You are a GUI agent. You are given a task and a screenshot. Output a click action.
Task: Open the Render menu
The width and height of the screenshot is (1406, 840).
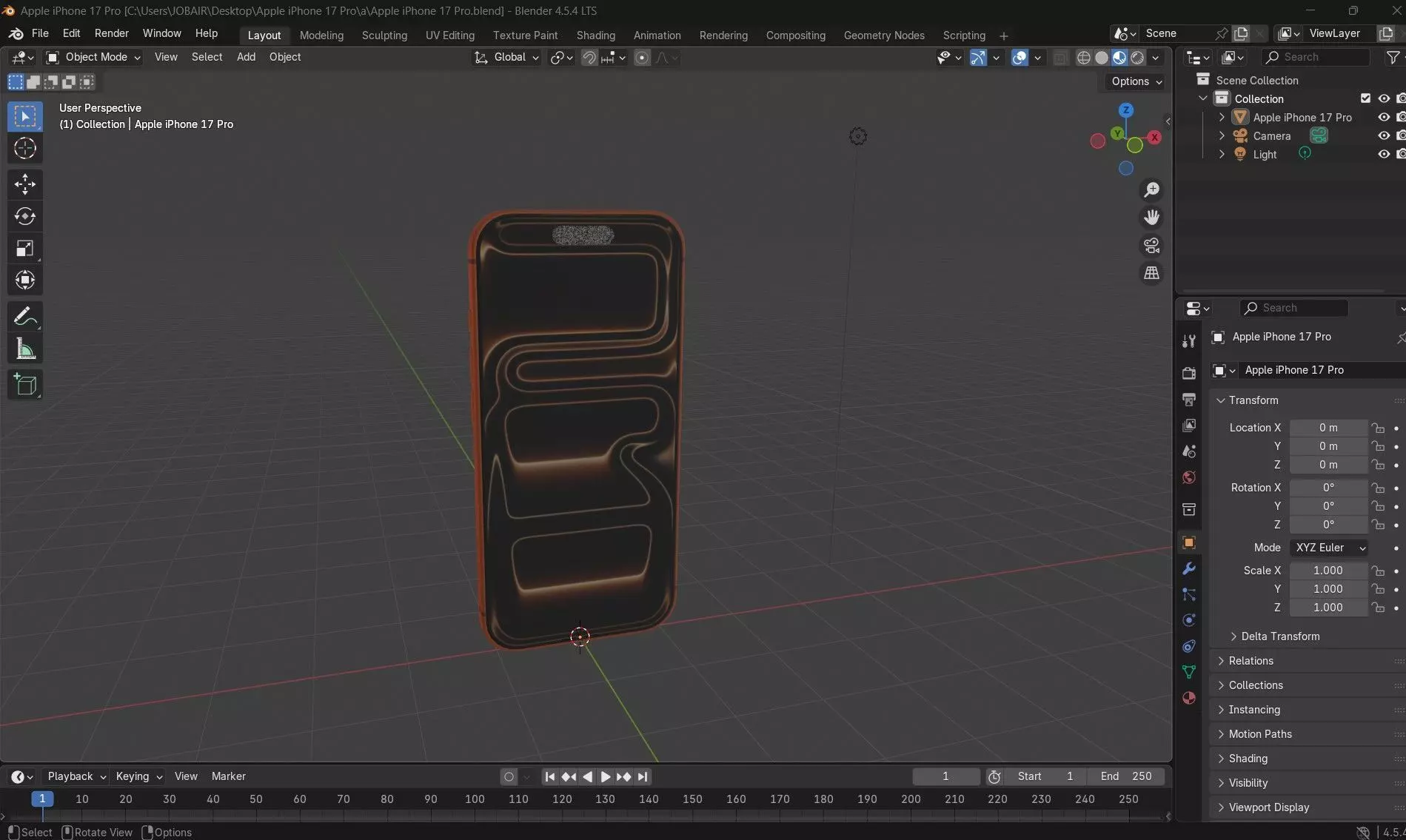click(x=111, y=33)
